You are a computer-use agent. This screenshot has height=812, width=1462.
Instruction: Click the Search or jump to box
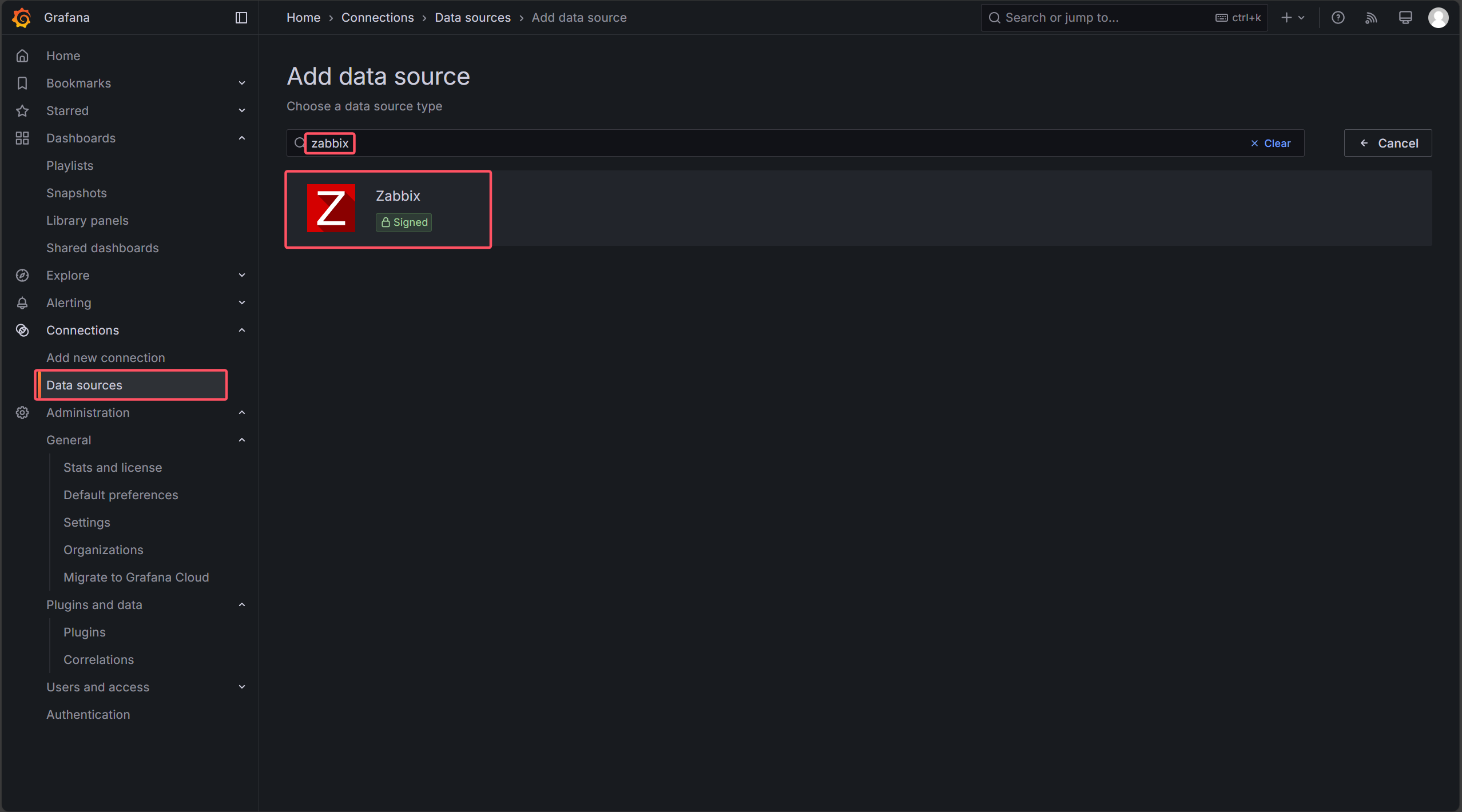(x=1124, y=18)
